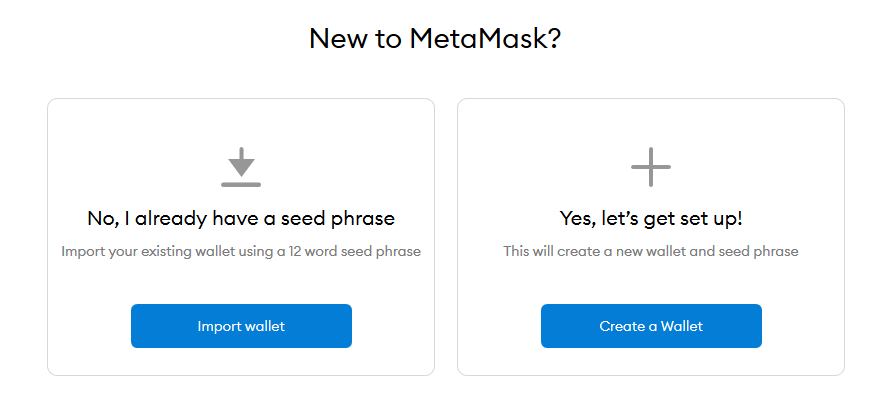The height and width of the screenshot is (412, 894).
Task: Select the new wallet setup card
Action: point(651,120)
